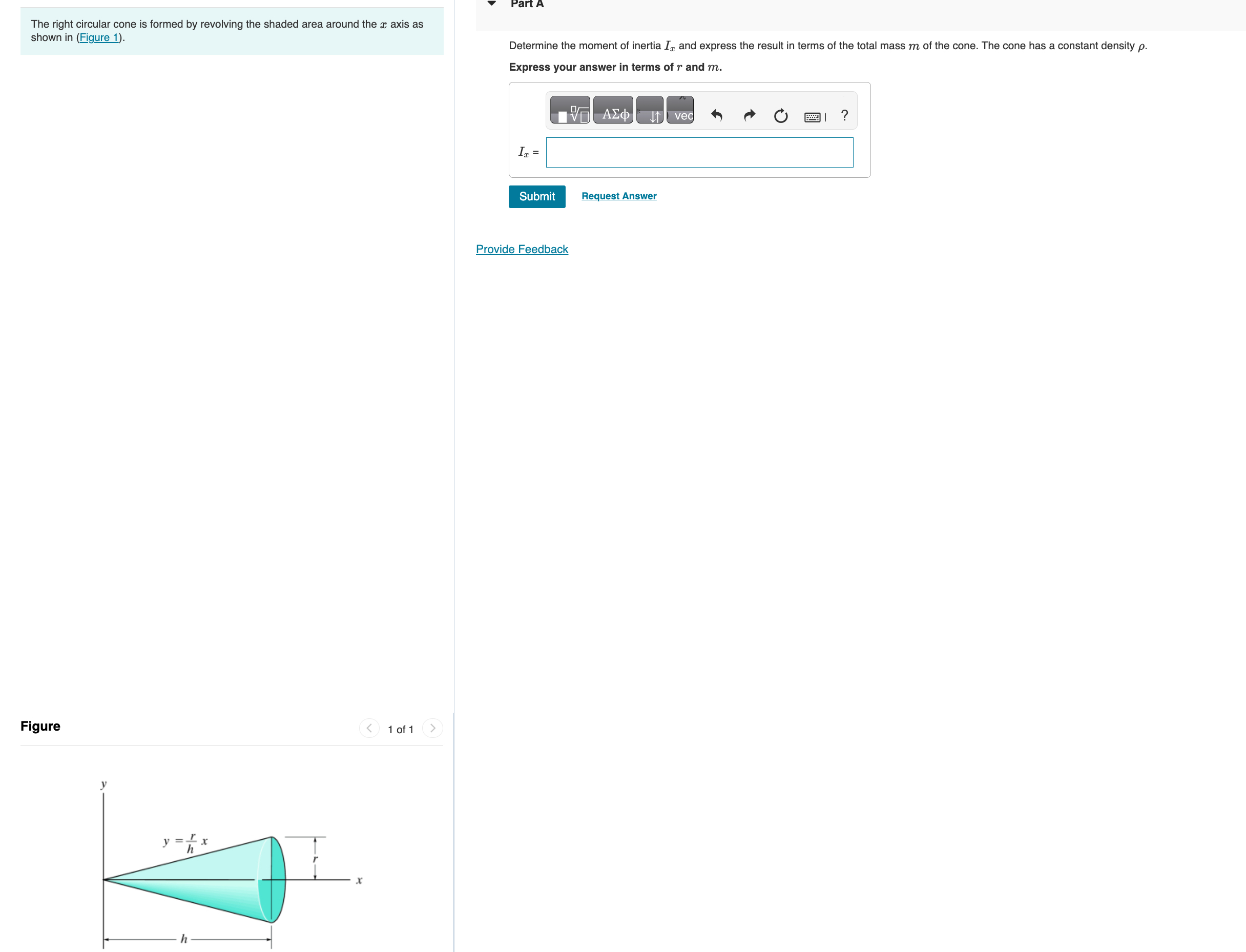The image size is (1246, 952).
Task: Open the Provide Feedback link
Action: (521, 250)
